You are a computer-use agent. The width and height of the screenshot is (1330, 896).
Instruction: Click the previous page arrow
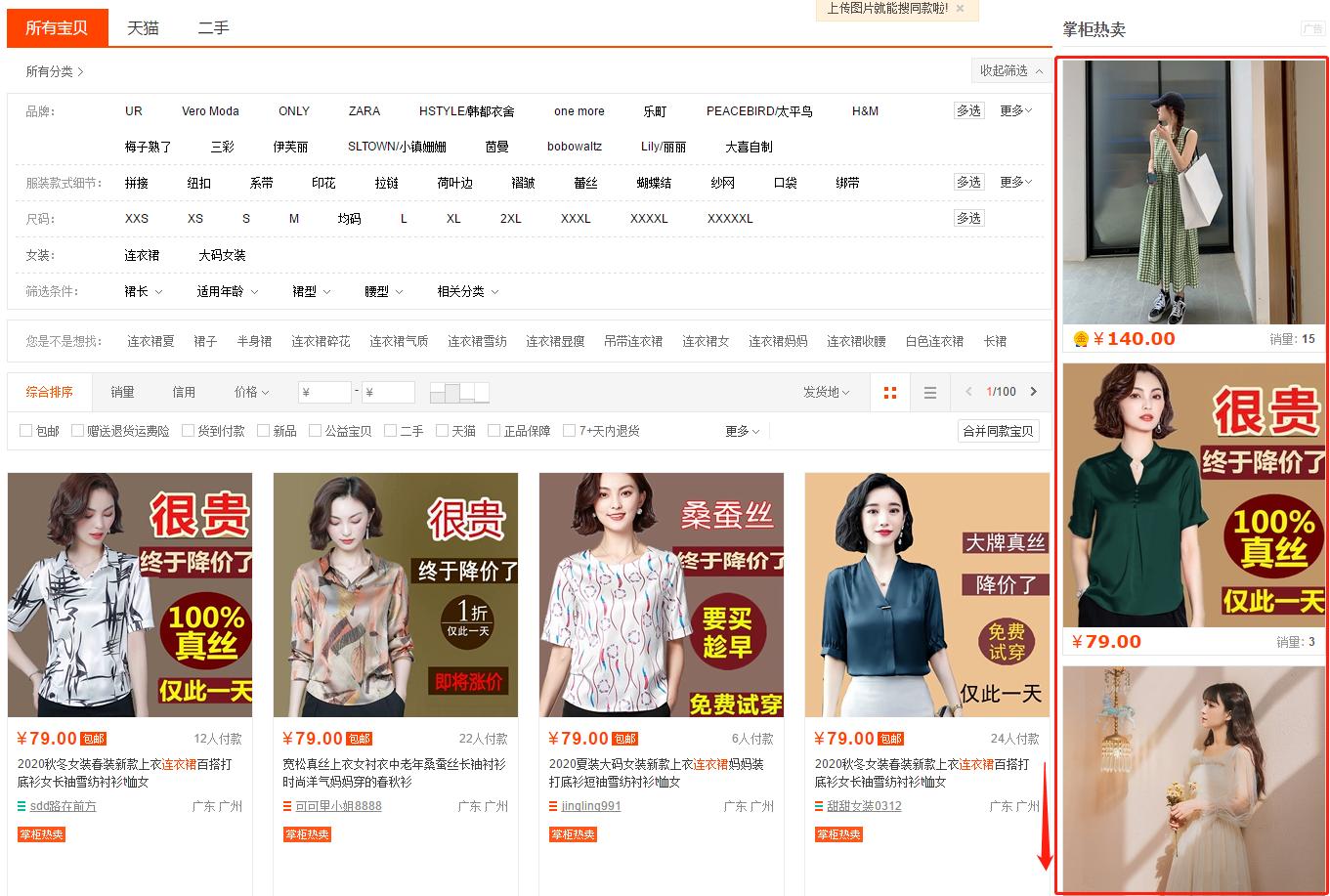tap(968, 391)
